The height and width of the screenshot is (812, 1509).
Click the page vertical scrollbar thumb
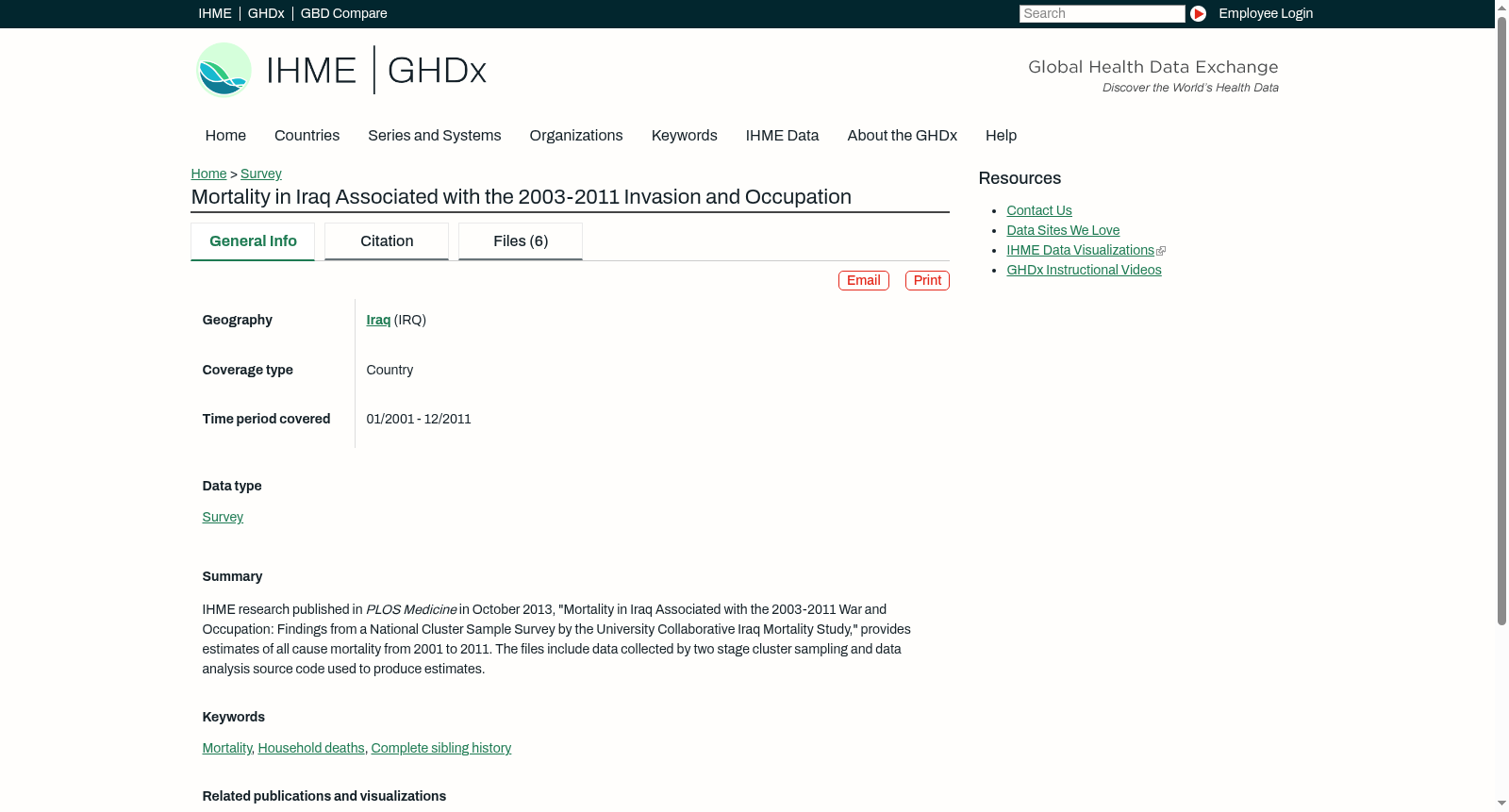click(x=1501, y=321)
